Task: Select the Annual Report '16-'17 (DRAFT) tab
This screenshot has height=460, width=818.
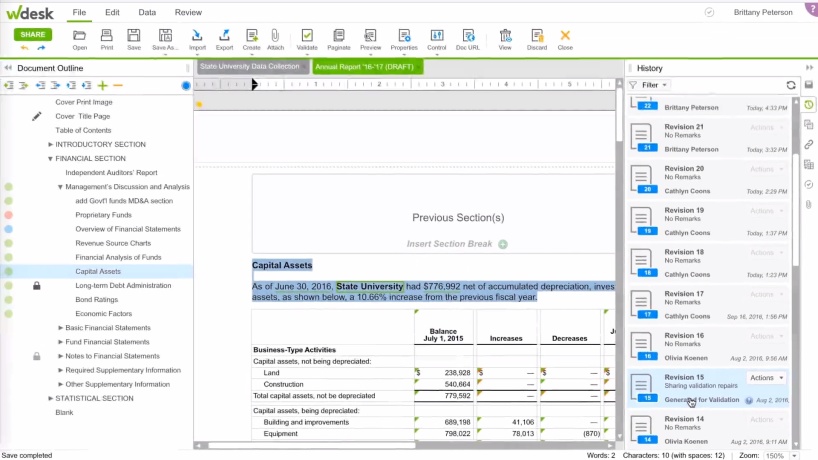Action: [368, 67]
